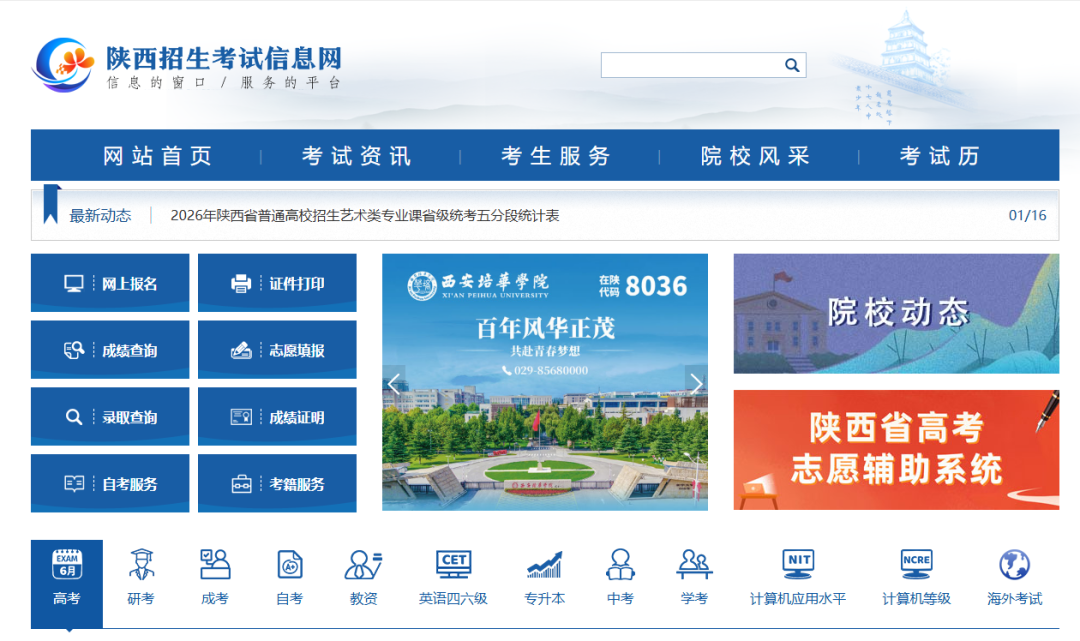Open the 西安培华学院 banner image
Screen dimensions: 1080x641
[545, 382]
